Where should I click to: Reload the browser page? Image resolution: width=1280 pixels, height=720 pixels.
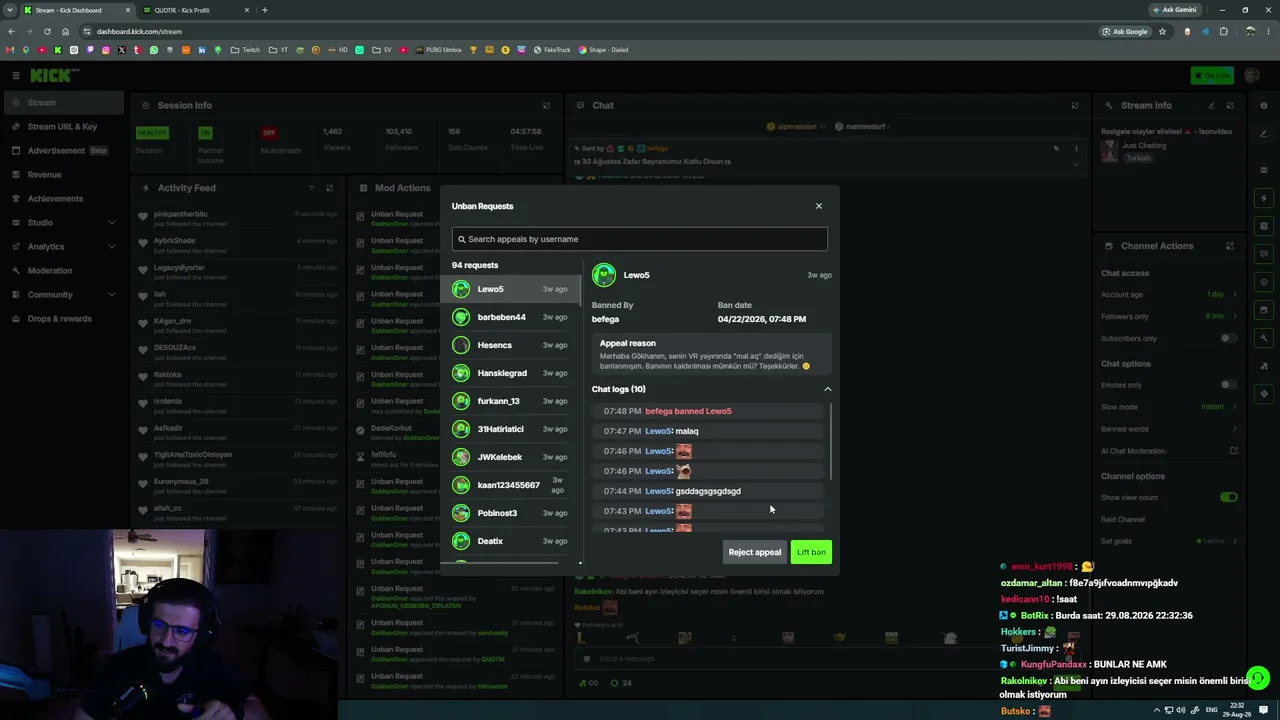tap(47, 31)
